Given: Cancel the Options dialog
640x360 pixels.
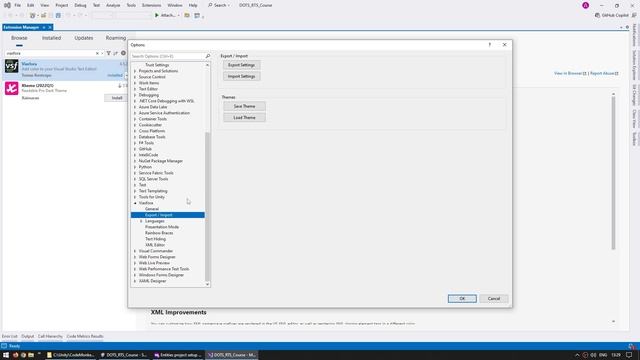Looking at the screenshot, I should (493, 298).
